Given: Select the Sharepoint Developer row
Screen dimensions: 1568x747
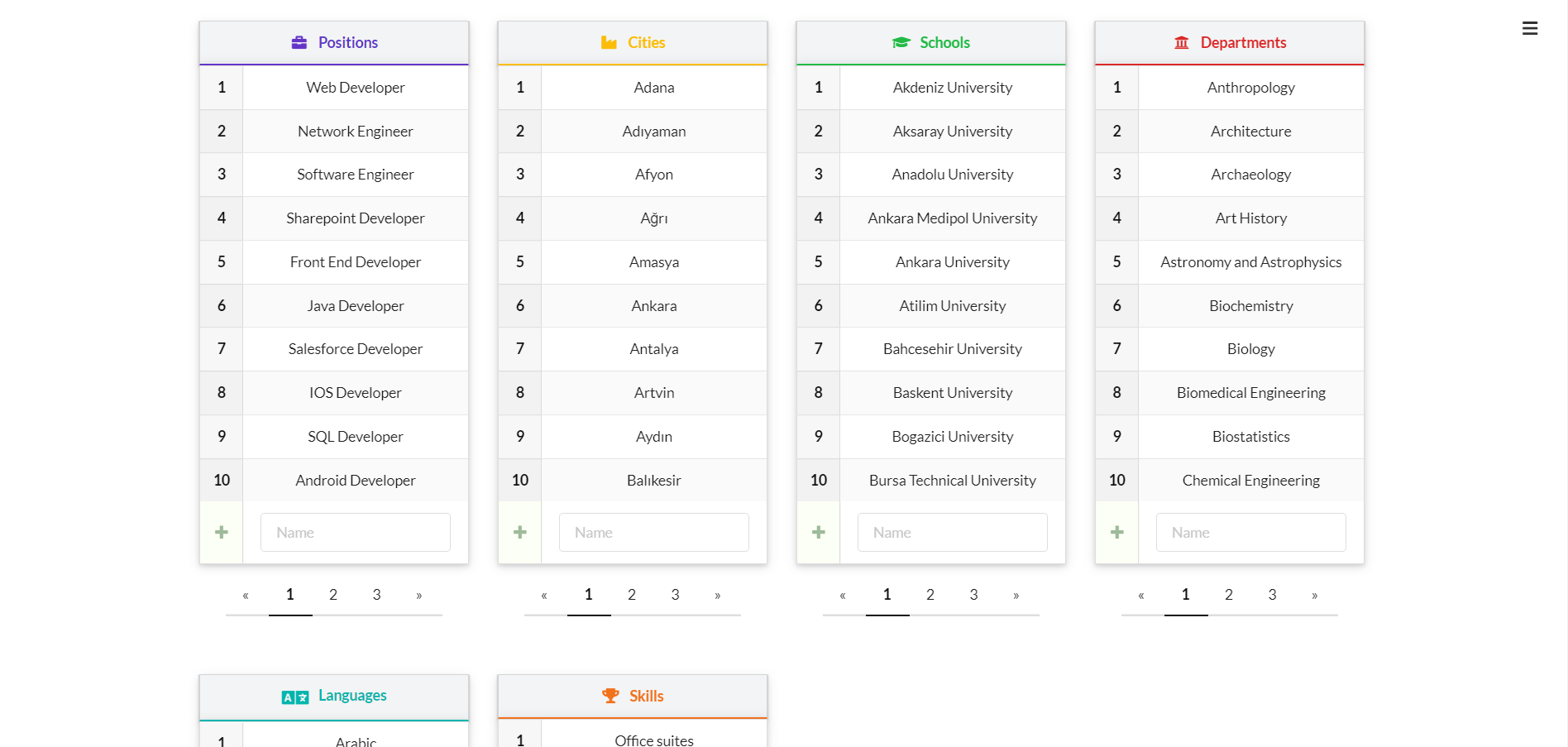Looking at the screenshot, I should [x=334, y=218].
